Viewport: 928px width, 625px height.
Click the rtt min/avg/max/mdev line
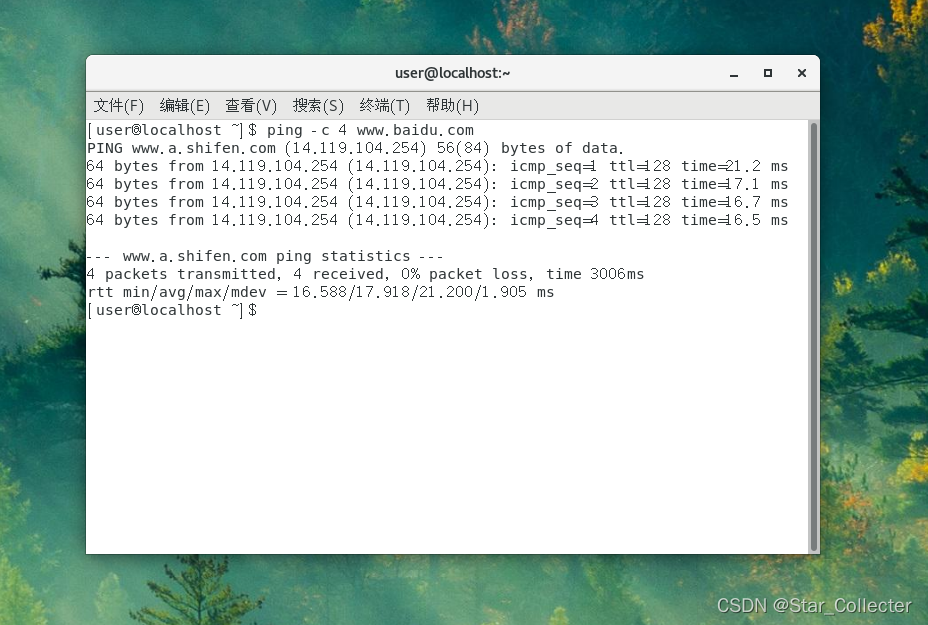click(x=321, y=292)
